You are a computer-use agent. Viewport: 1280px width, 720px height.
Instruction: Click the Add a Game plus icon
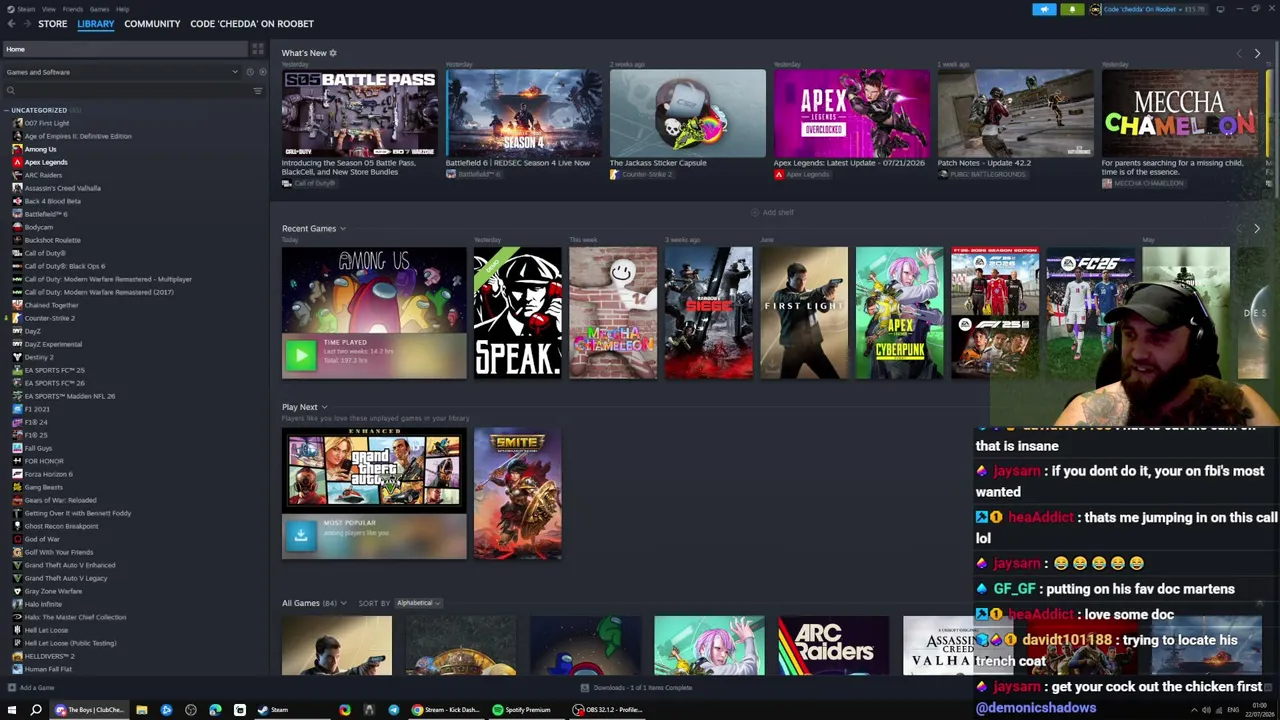tap(11, 688)
